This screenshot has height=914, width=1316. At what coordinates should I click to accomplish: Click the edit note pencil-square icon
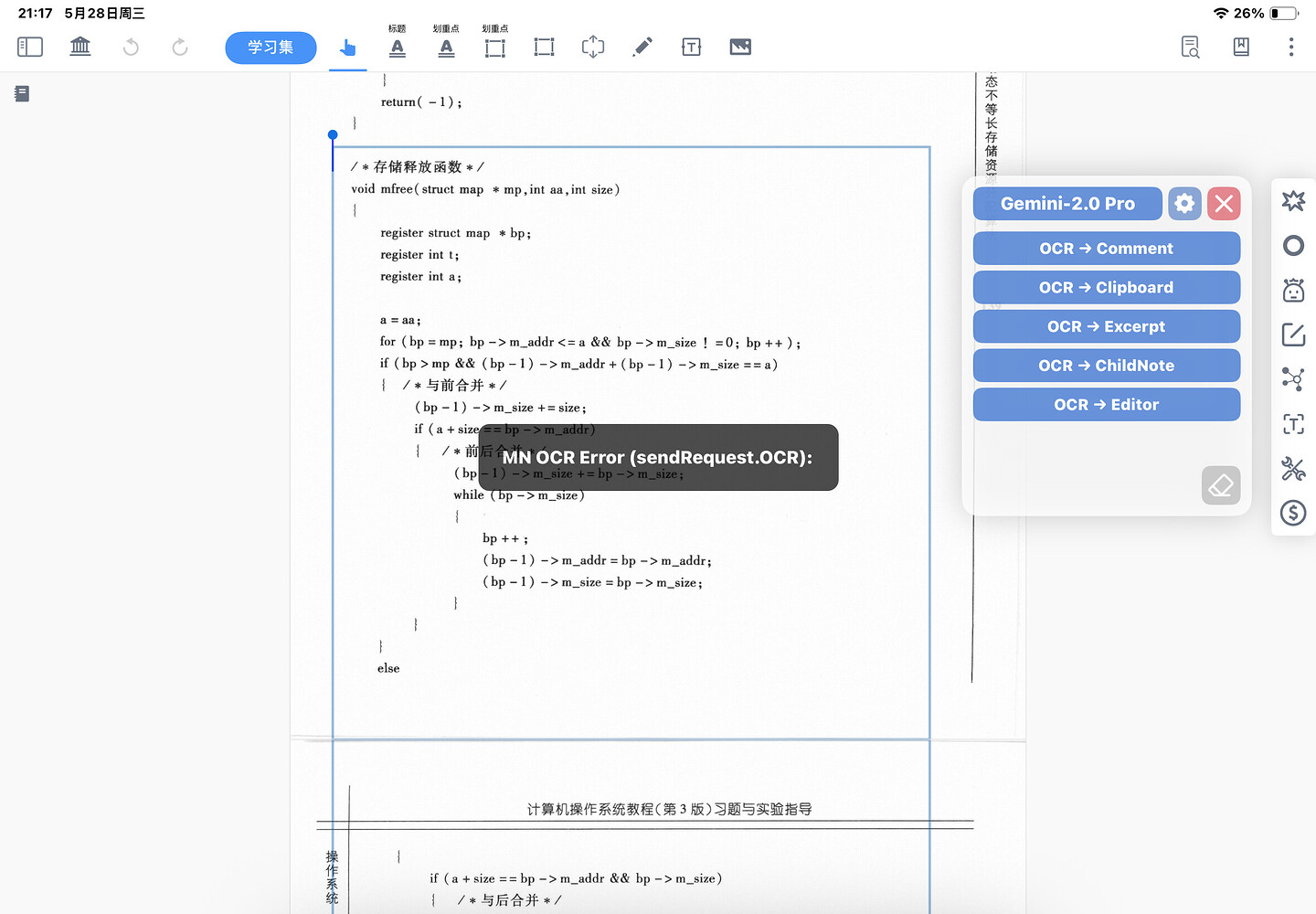click(1293, 335)
